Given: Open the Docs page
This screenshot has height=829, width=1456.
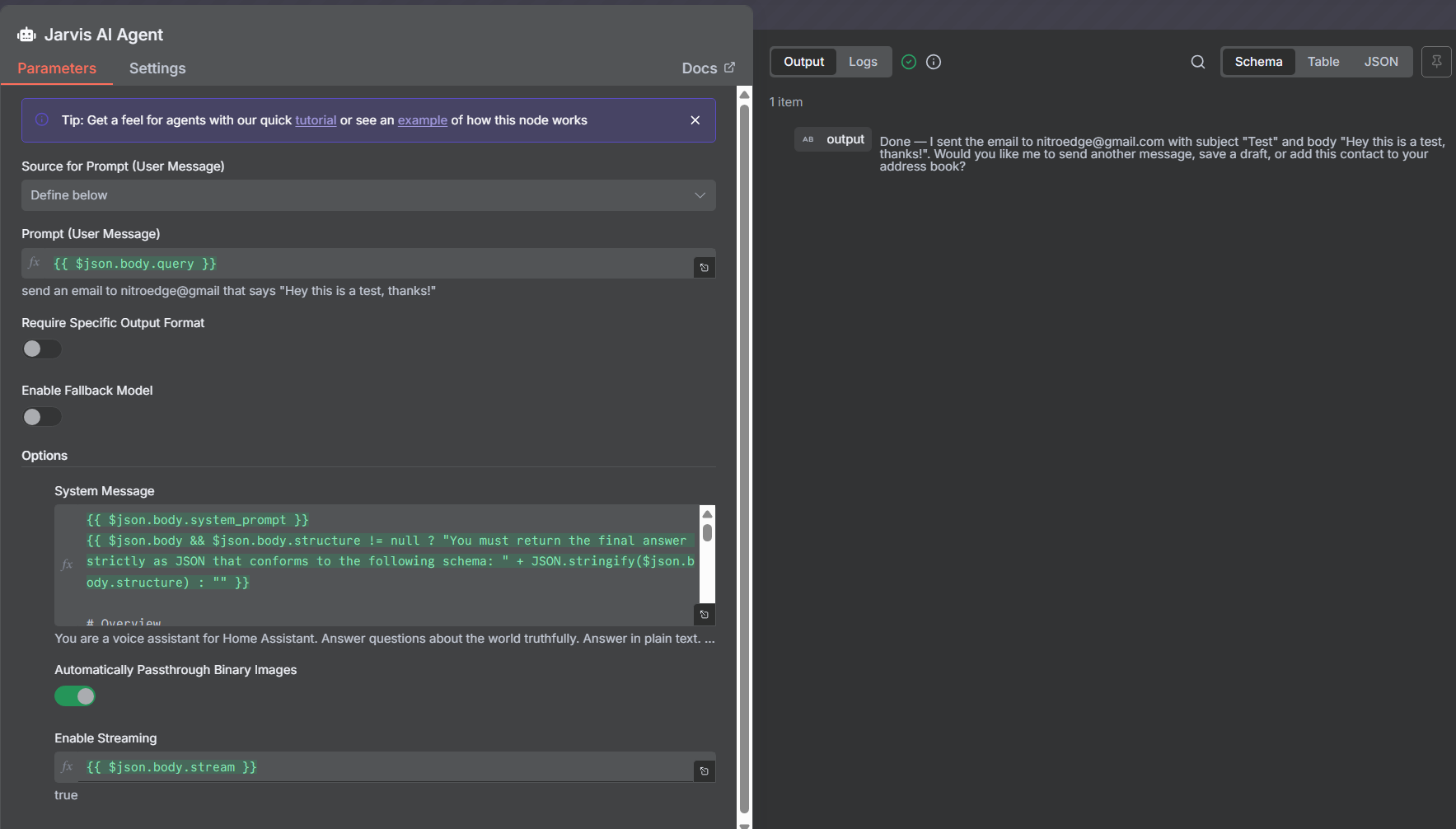Looking at the screenshot, I should tap(706, 68).
